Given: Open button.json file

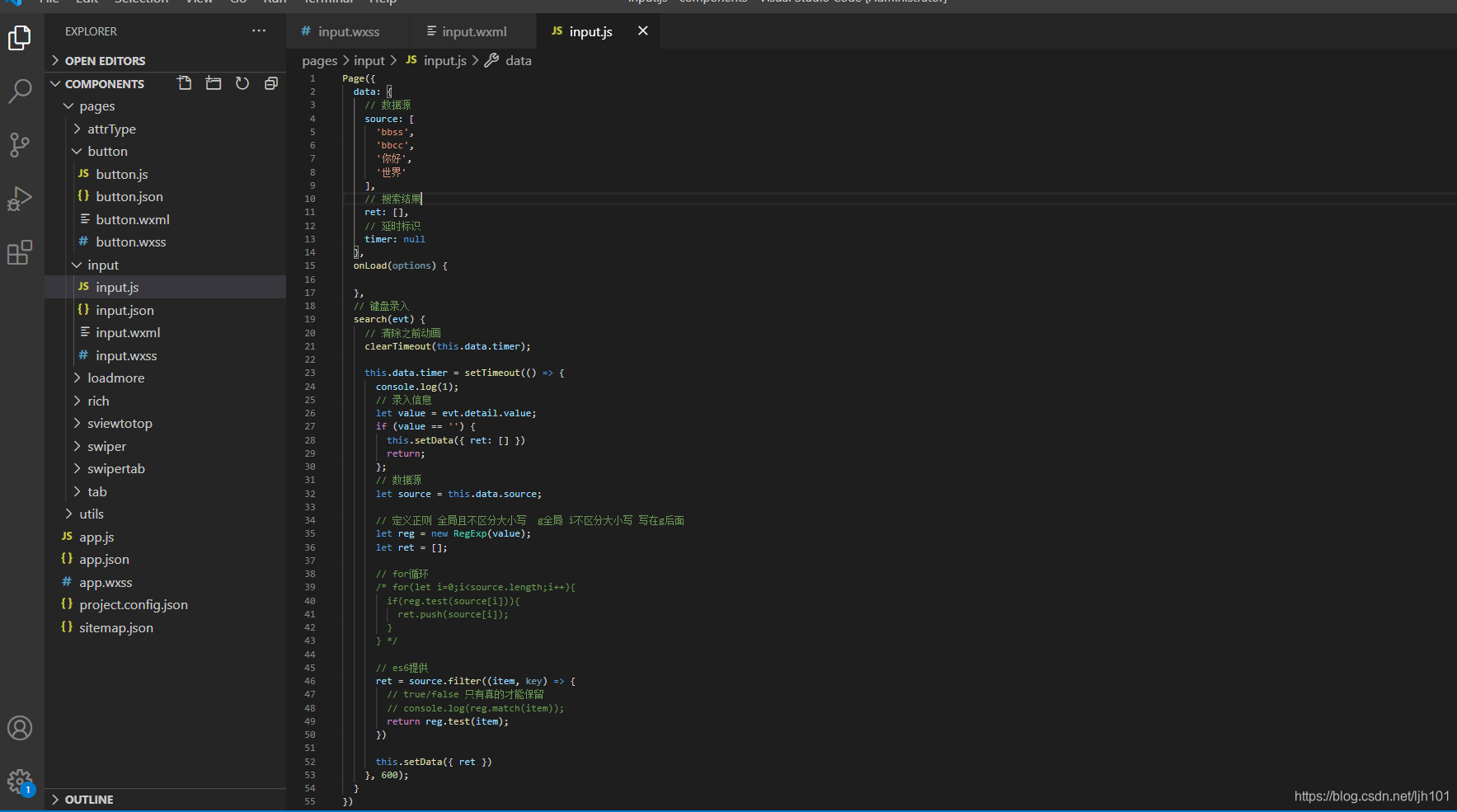Looking at the screenshot, I should coord(165,196).
